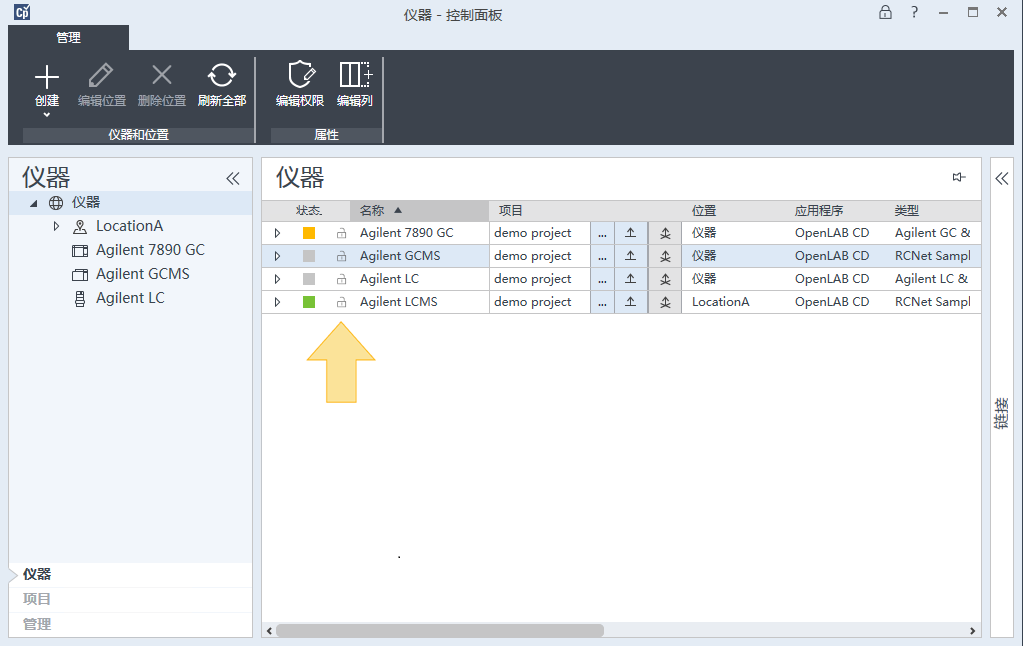Image resolution: width=1023 pixels, height=646 pixels.
Task: Click launch arrow icon for Agilent GCMS
Action: pos(630,256)
